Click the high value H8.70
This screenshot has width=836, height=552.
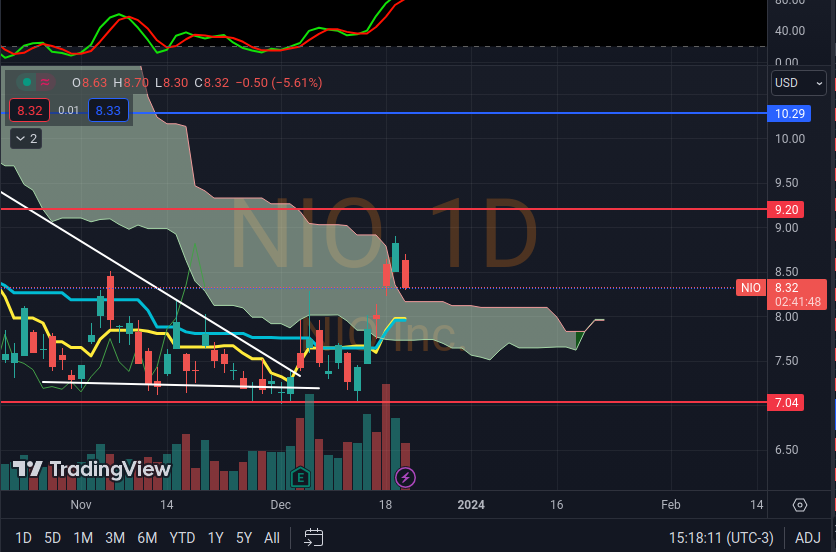pos(131,83)
